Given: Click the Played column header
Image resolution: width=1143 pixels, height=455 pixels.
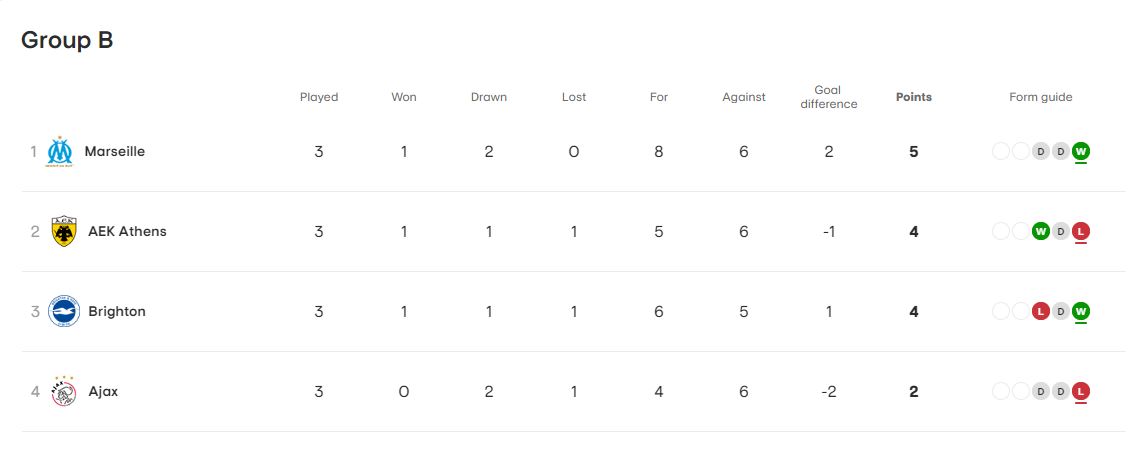Looking at the screenshot, I should (x=319, y=97).
